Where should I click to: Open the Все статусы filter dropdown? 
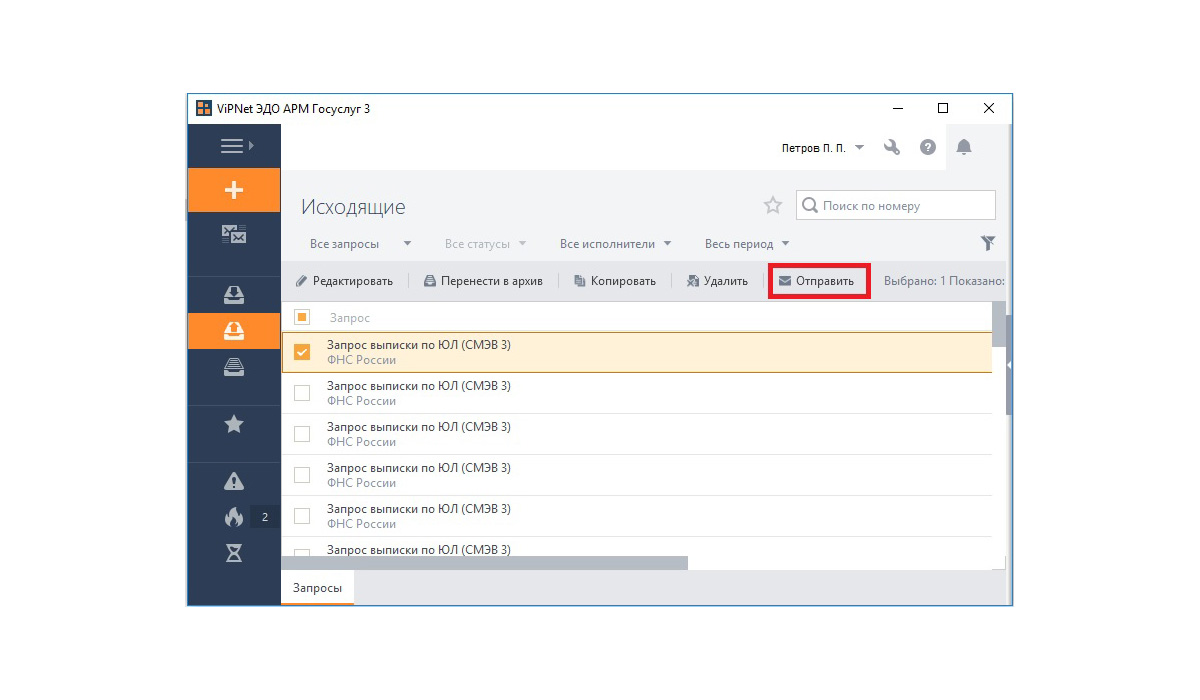pos(486,243)
